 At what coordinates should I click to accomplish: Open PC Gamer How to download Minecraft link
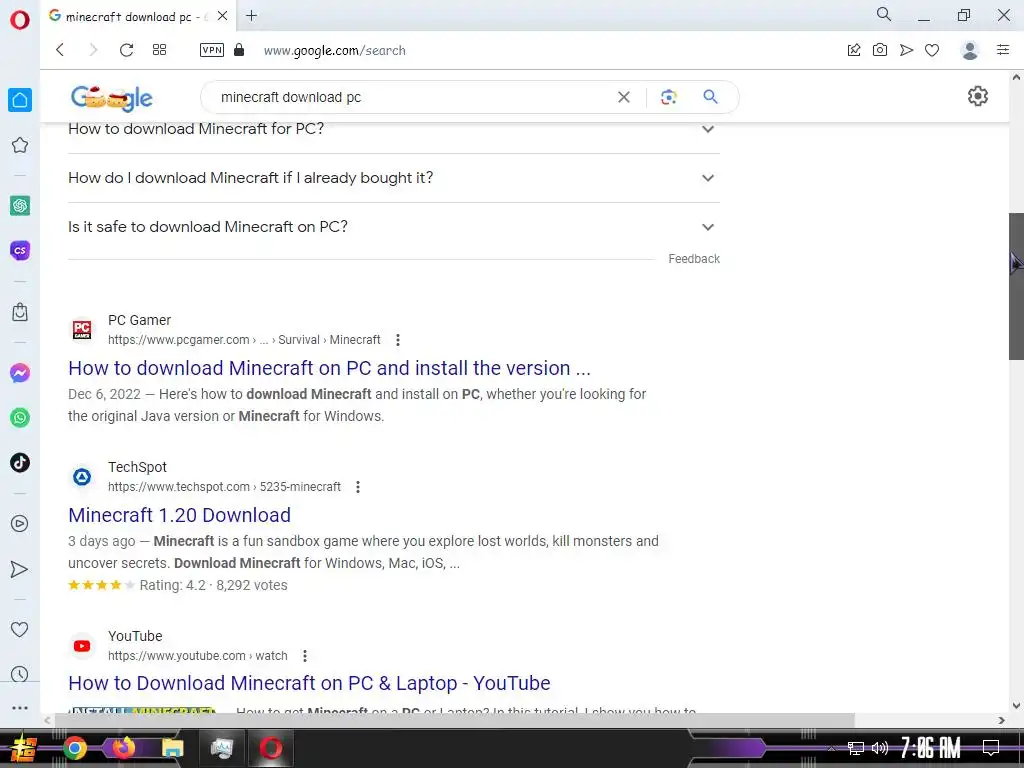pyautogui.click(x=329, y=368)
